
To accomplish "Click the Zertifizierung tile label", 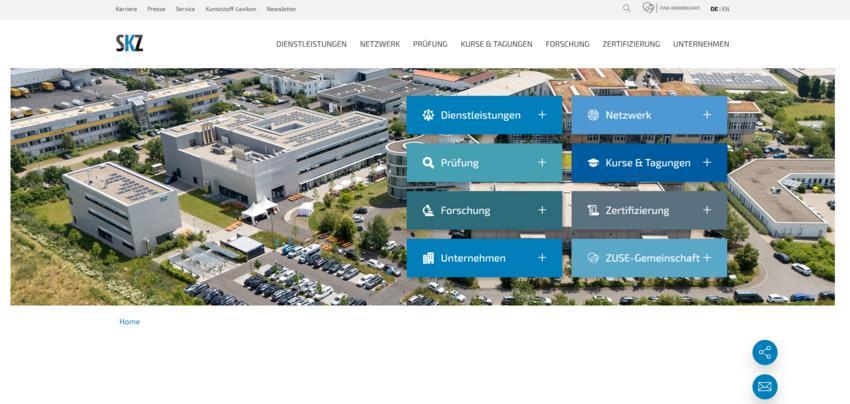I will click(638, 210).
